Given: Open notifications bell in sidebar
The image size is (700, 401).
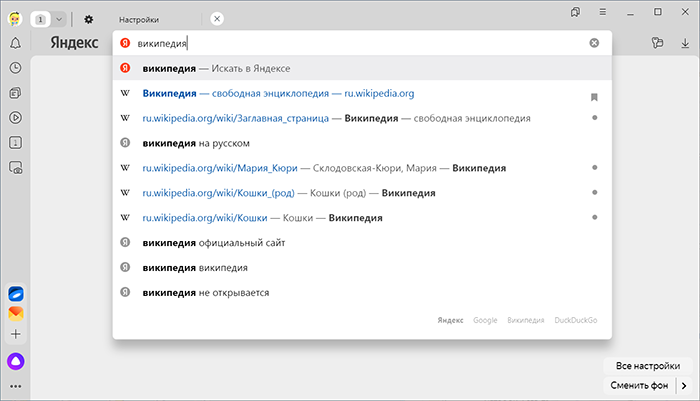Looking at the screenshot, I should pyautogui.click(x=16, y=43).
